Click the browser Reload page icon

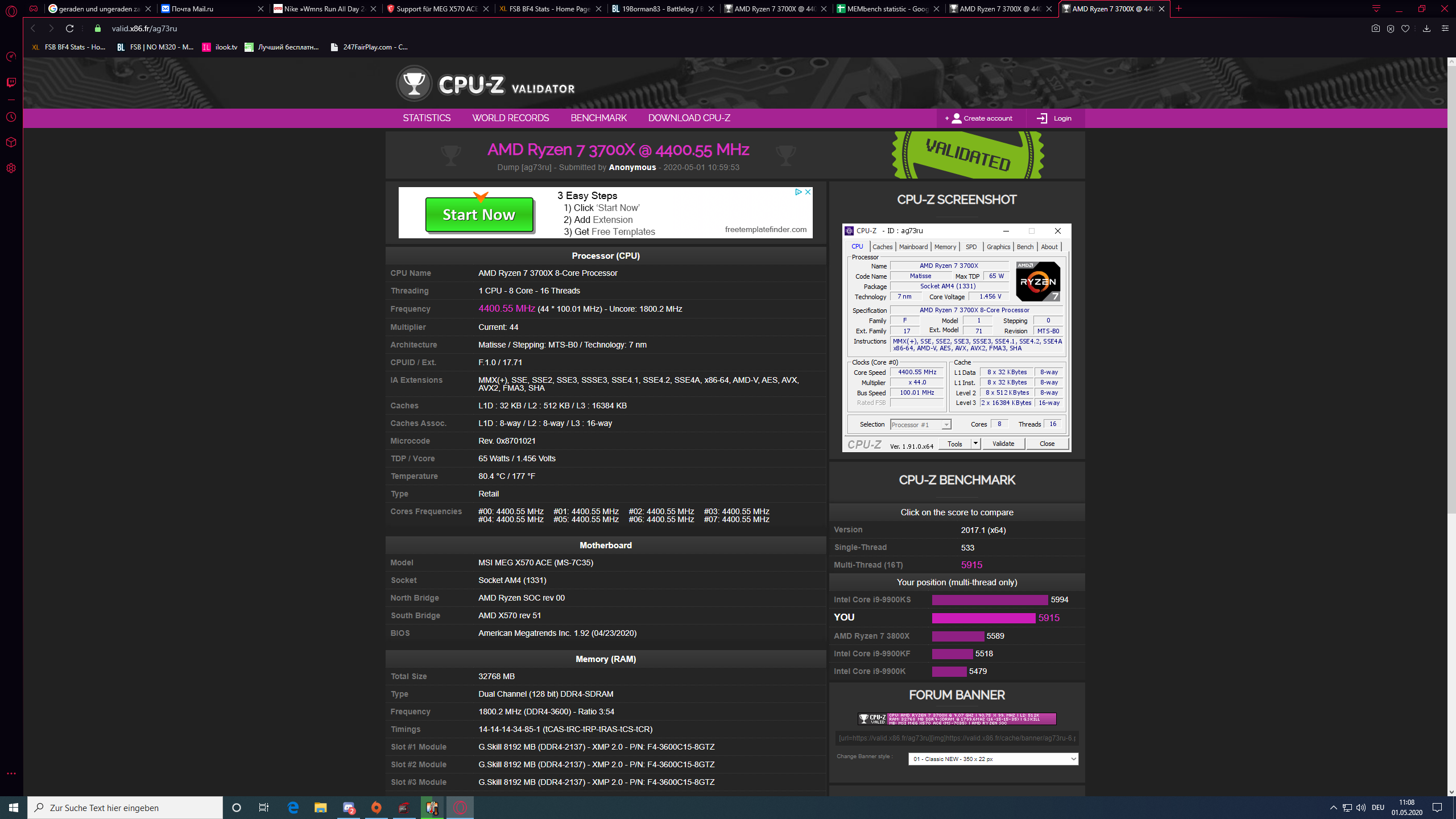click(69, 28)
